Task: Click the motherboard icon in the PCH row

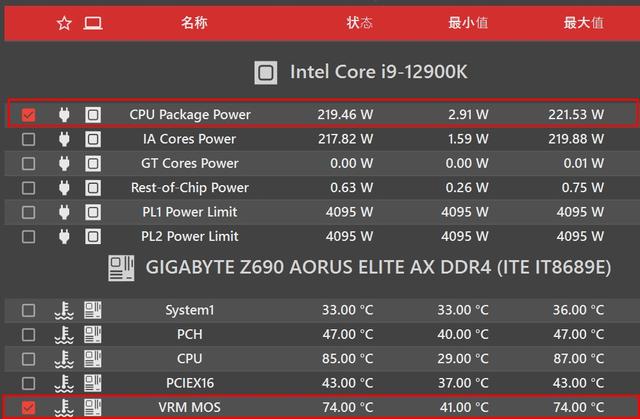Action: click(x=93, y=335)
